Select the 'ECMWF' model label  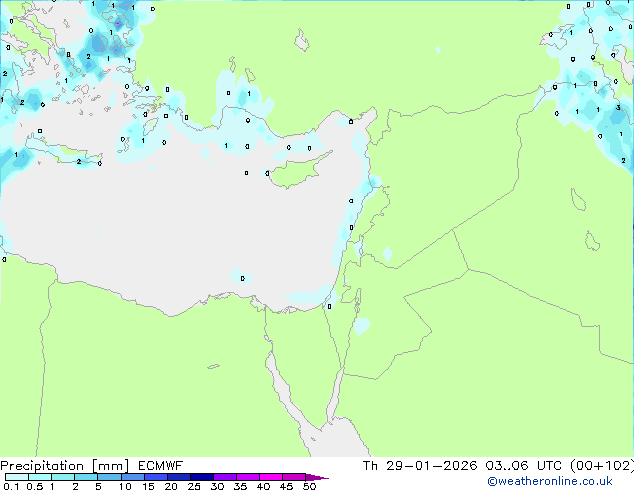click(x=161, y=466)
